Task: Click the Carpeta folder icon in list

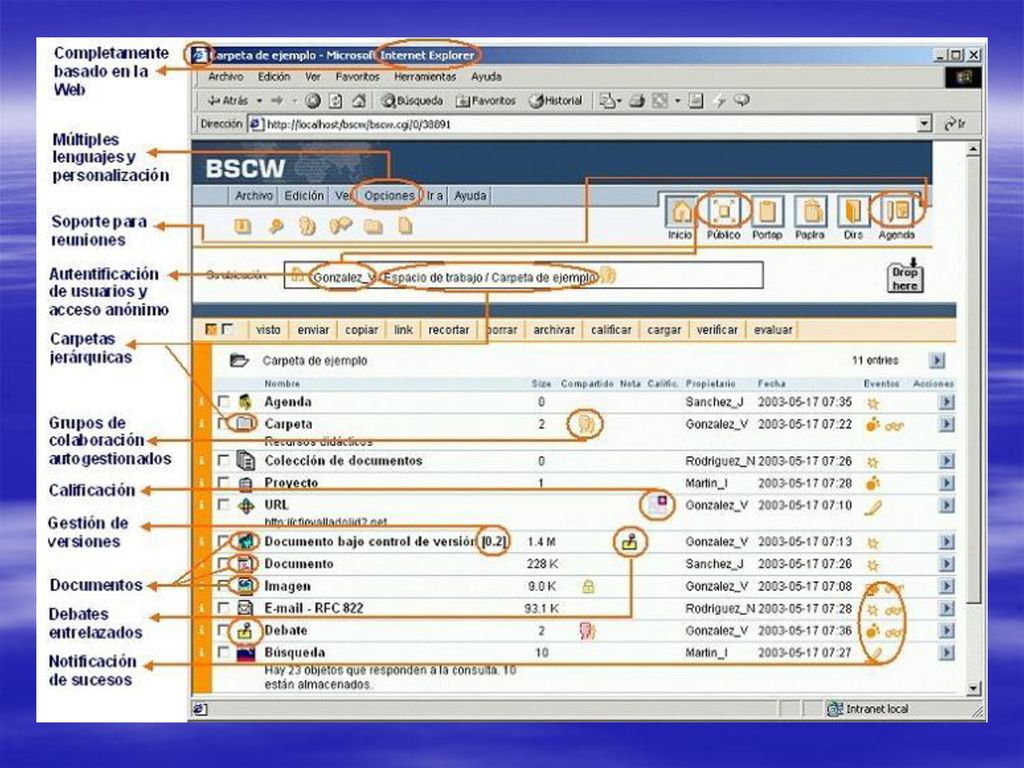Action: [245, 423]
